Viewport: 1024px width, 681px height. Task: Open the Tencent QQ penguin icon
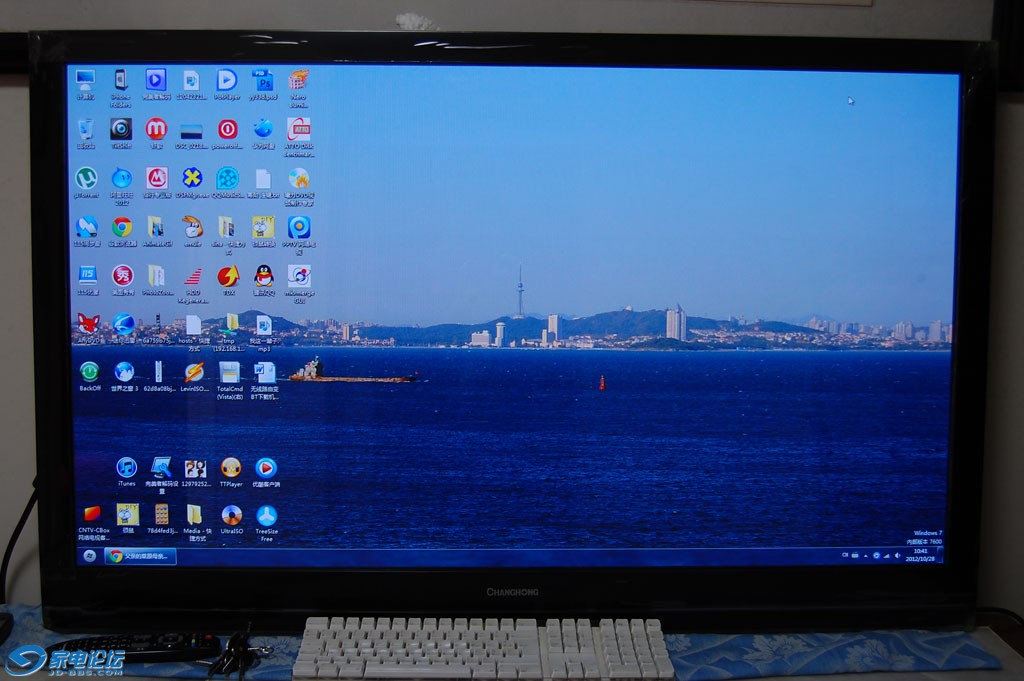point(263,276)
